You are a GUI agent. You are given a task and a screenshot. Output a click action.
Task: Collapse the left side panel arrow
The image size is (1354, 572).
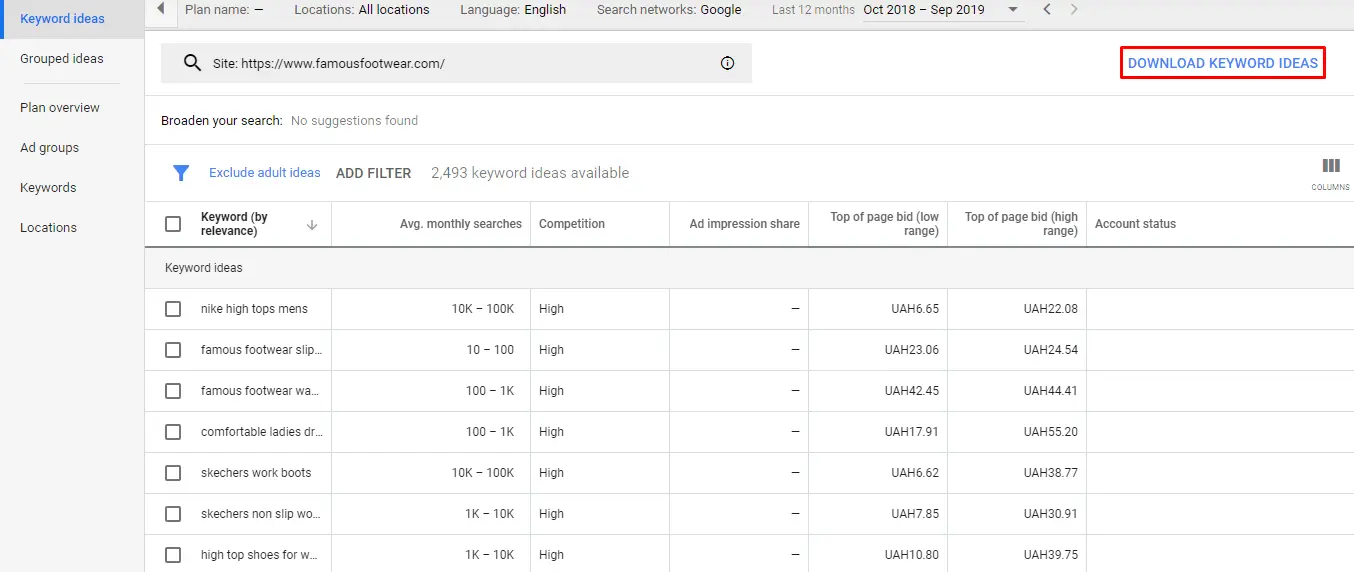point(161,9)
